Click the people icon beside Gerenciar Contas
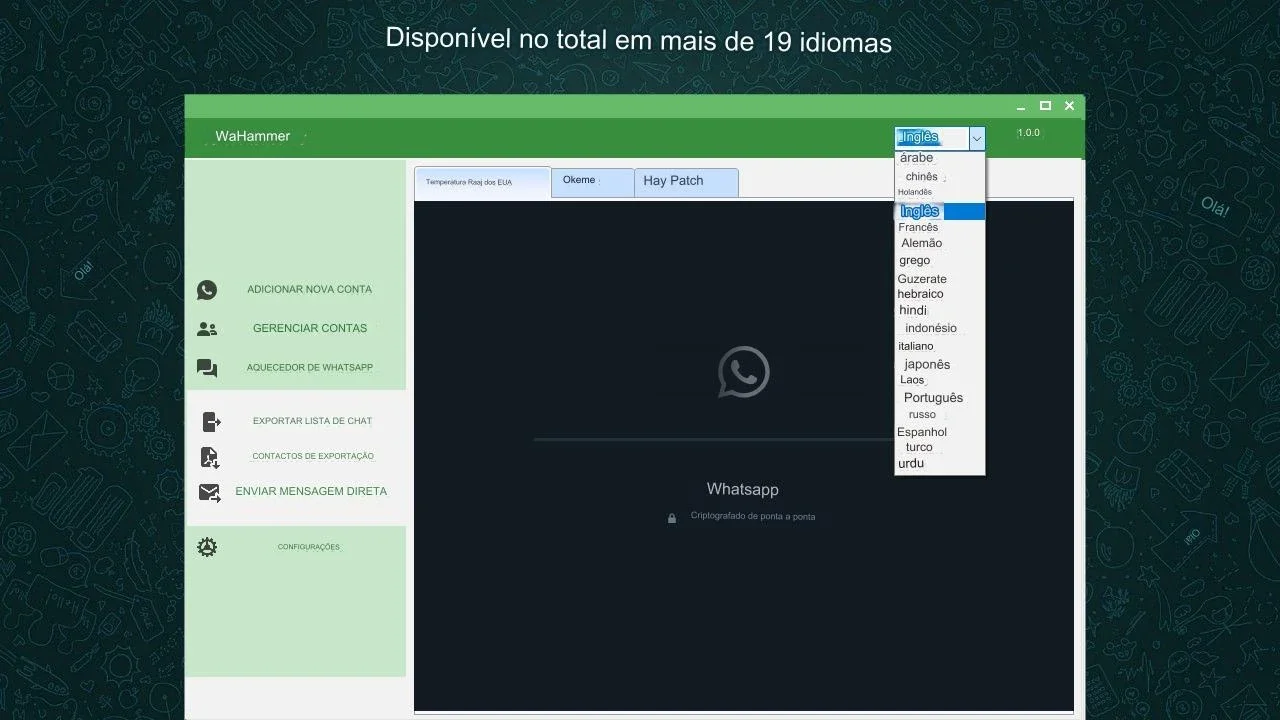The height and width of the screenshot is (720, 1280). click(x=207, y=328)
